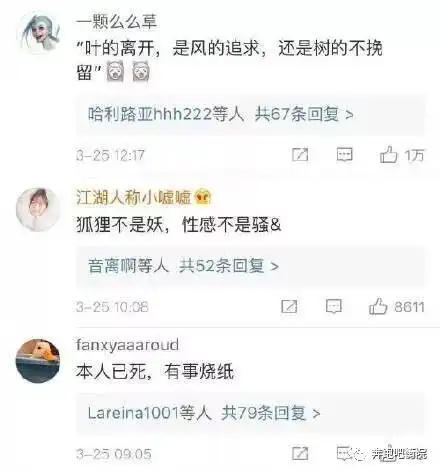Open 一颗么么草's avatar profile
This screenshot has height=473, width=440.
pyautogui.click(x=38, y=32)
